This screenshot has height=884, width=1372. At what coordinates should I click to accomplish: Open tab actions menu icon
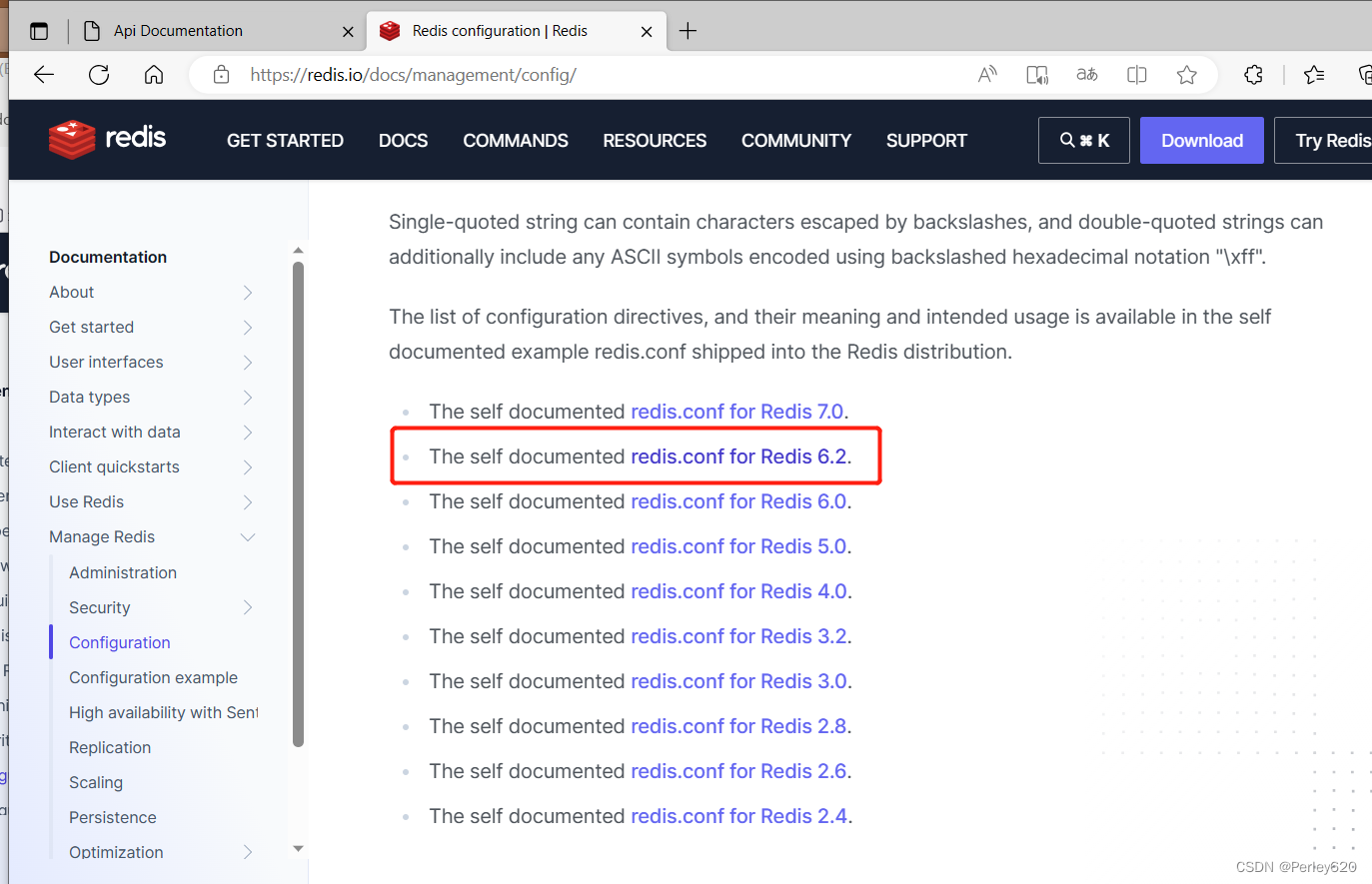pyautogui.click(x=39, y=31)
